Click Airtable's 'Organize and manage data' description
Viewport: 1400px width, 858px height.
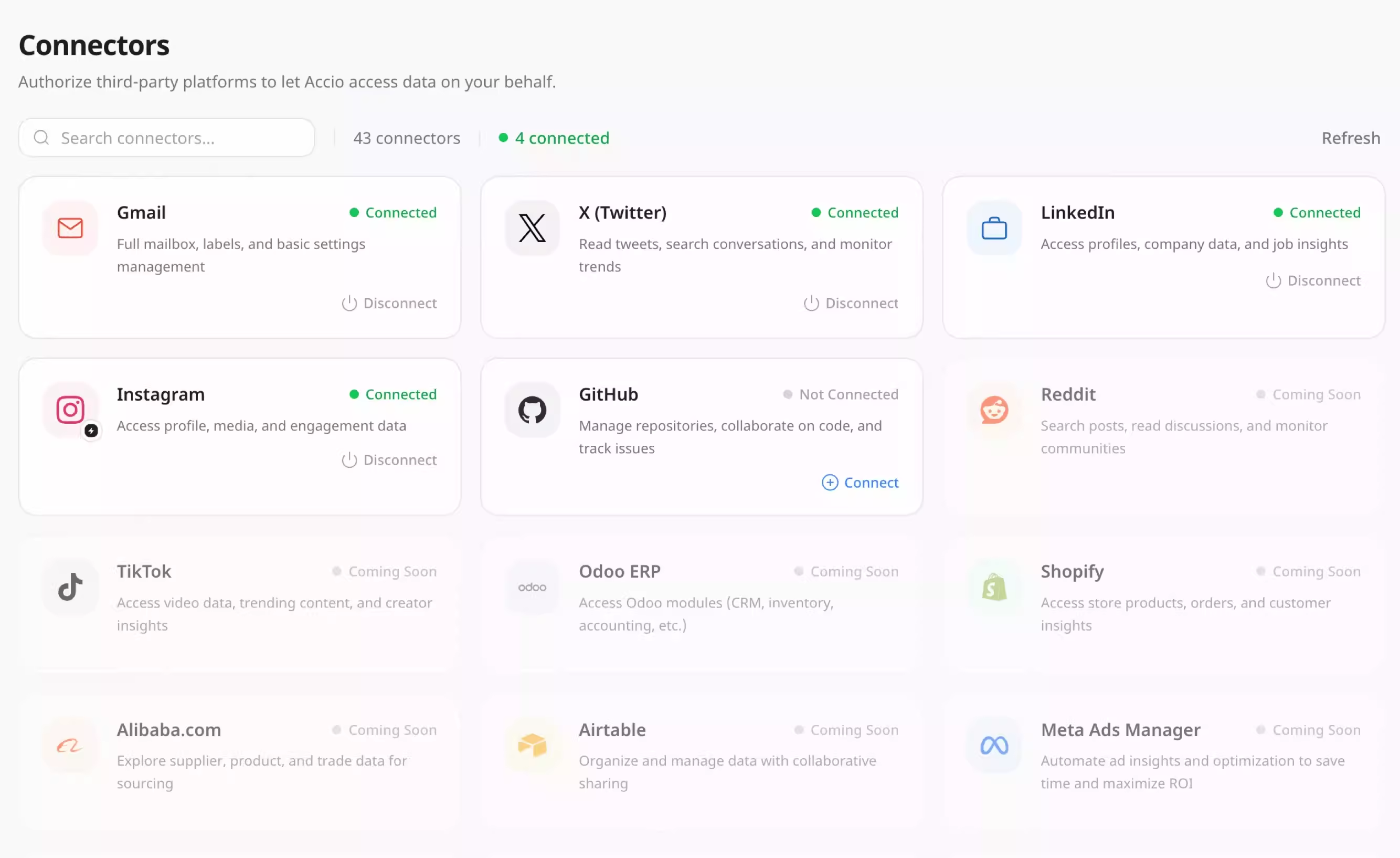point(727,772)
